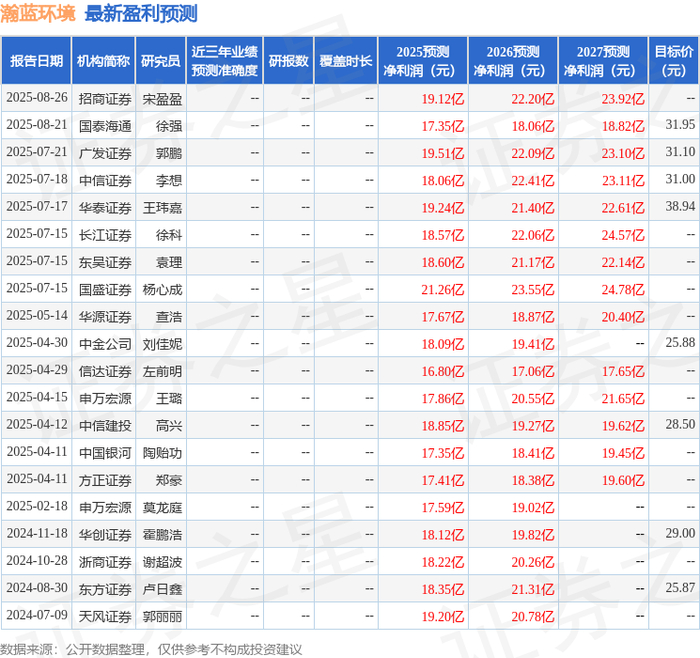The width and height of the screenshot is (700, 658).
Task: Click analyst name 袁理
Action: [x=169, y=262]
